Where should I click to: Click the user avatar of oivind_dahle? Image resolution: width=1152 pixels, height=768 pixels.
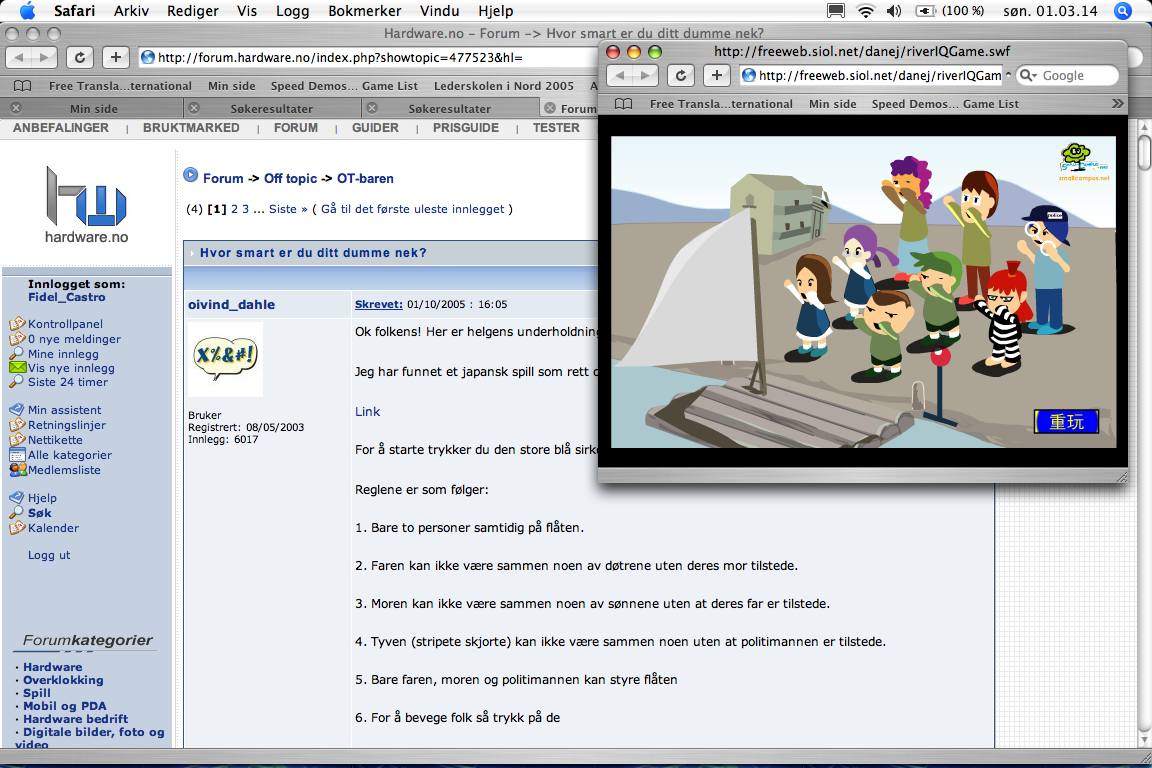click(x=226, y=359)
